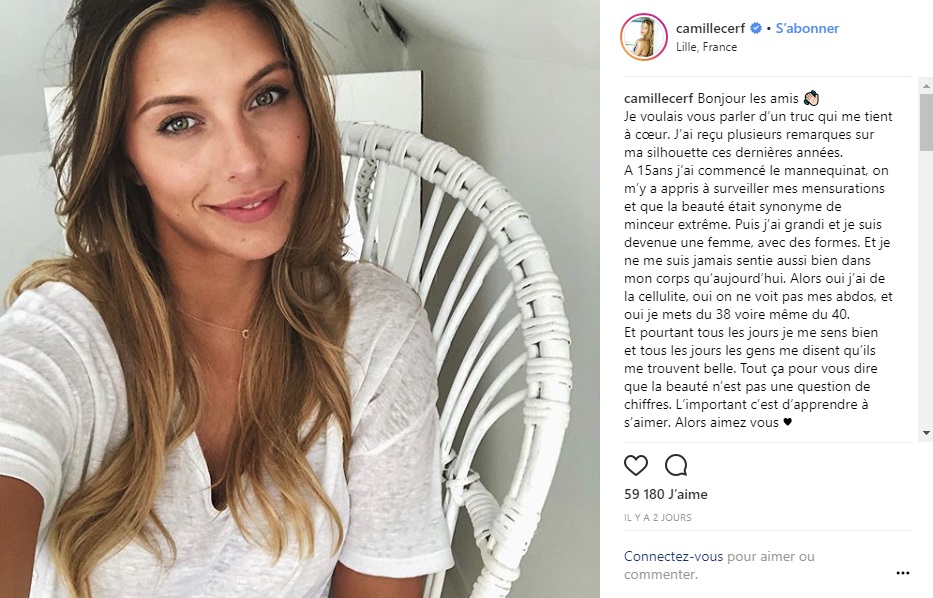Image resolution: width=933 pixels, height=598 pixels.
Task: Open the three-dots more options menu
Action: [903, 573]
